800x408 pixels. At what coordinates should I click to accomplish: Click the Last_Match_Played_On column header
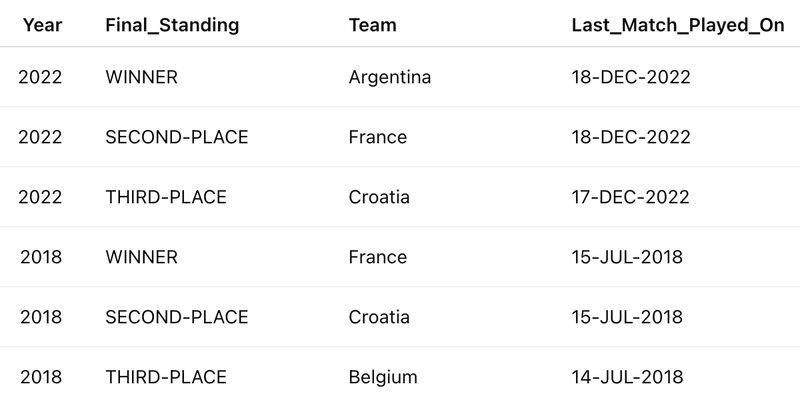pyautogui.click(x=678, y=25)
